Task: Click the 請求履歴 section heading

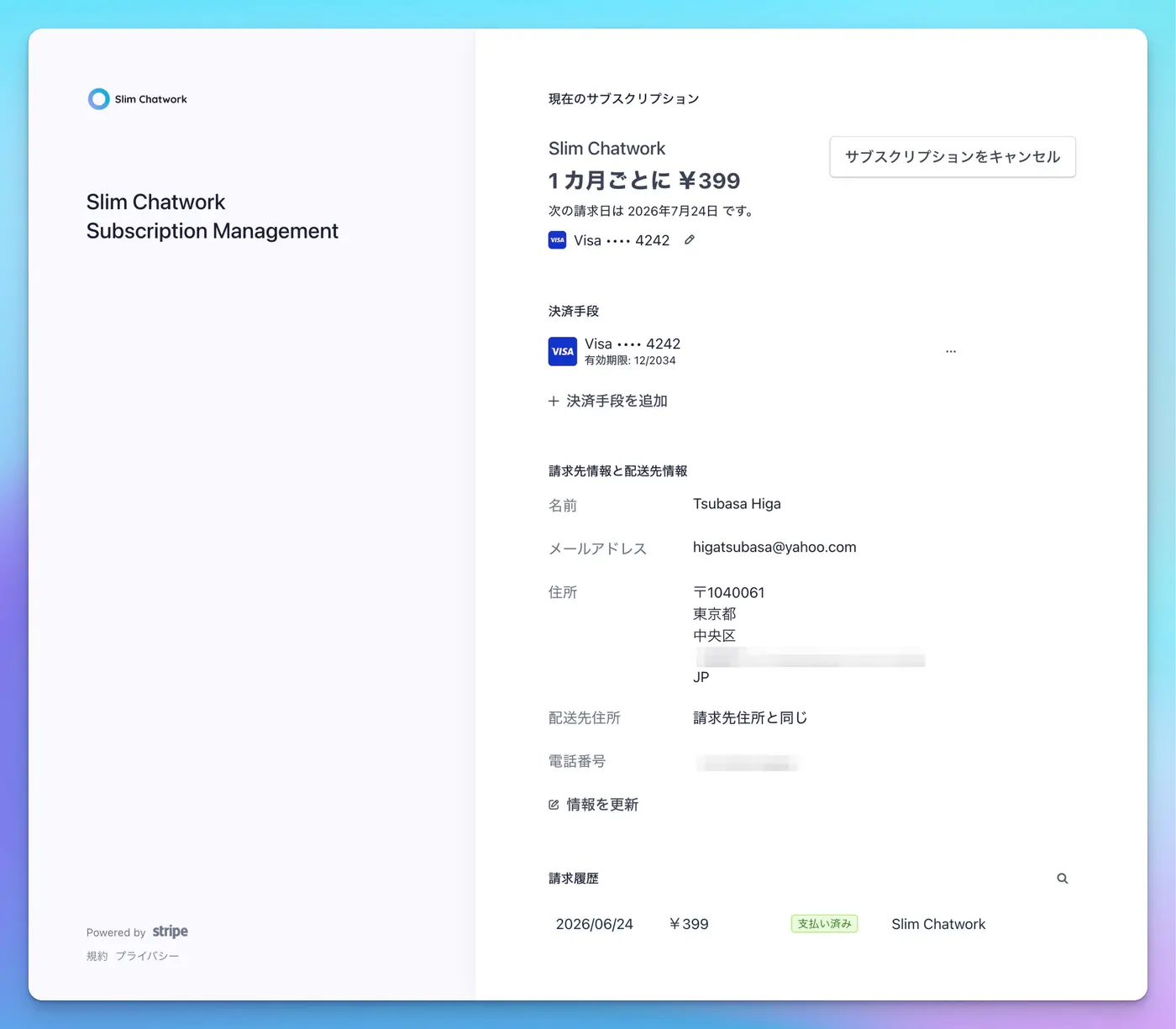Action: click(x=574, y=879)
